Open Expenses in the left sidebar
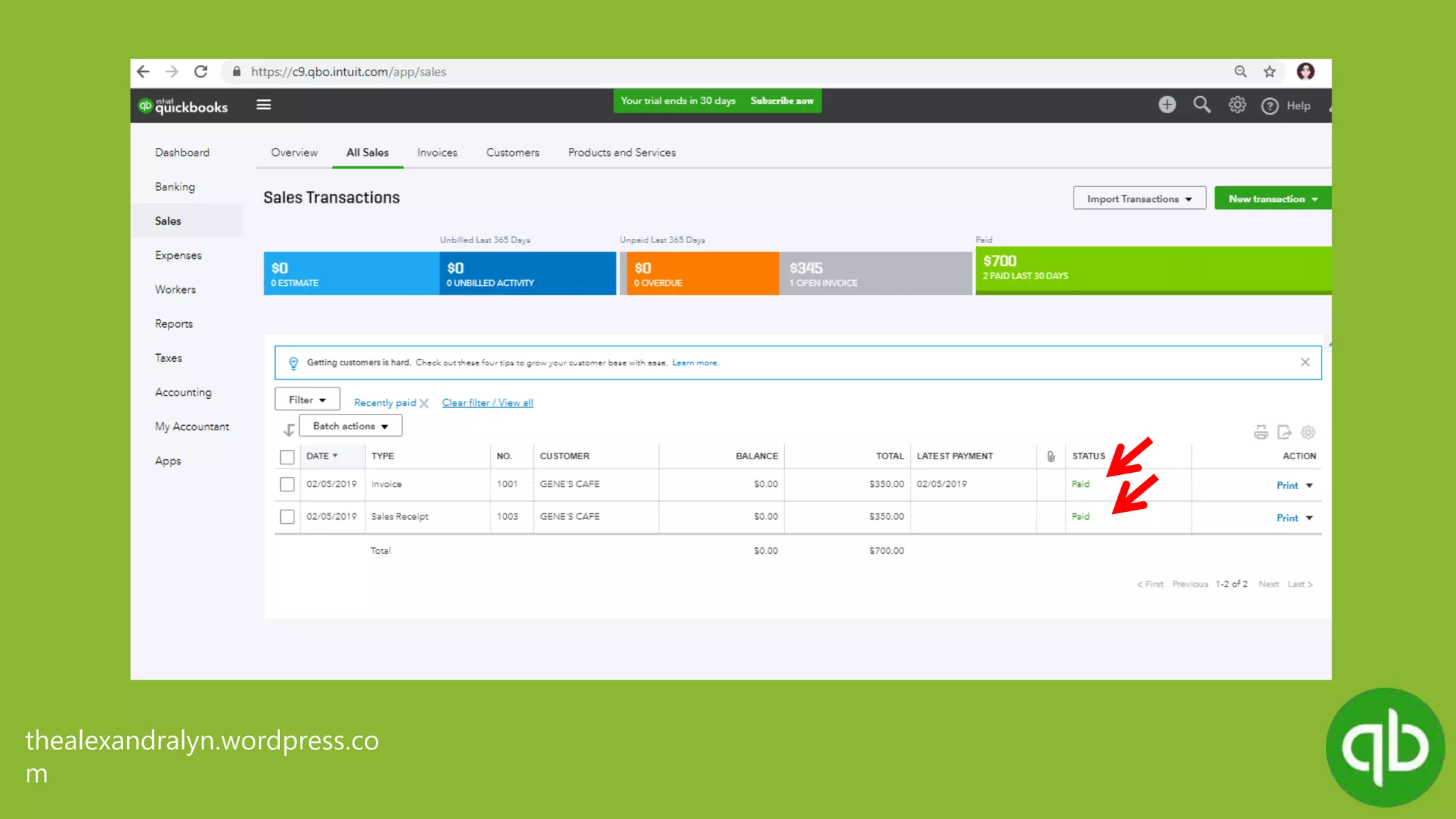 178,255
